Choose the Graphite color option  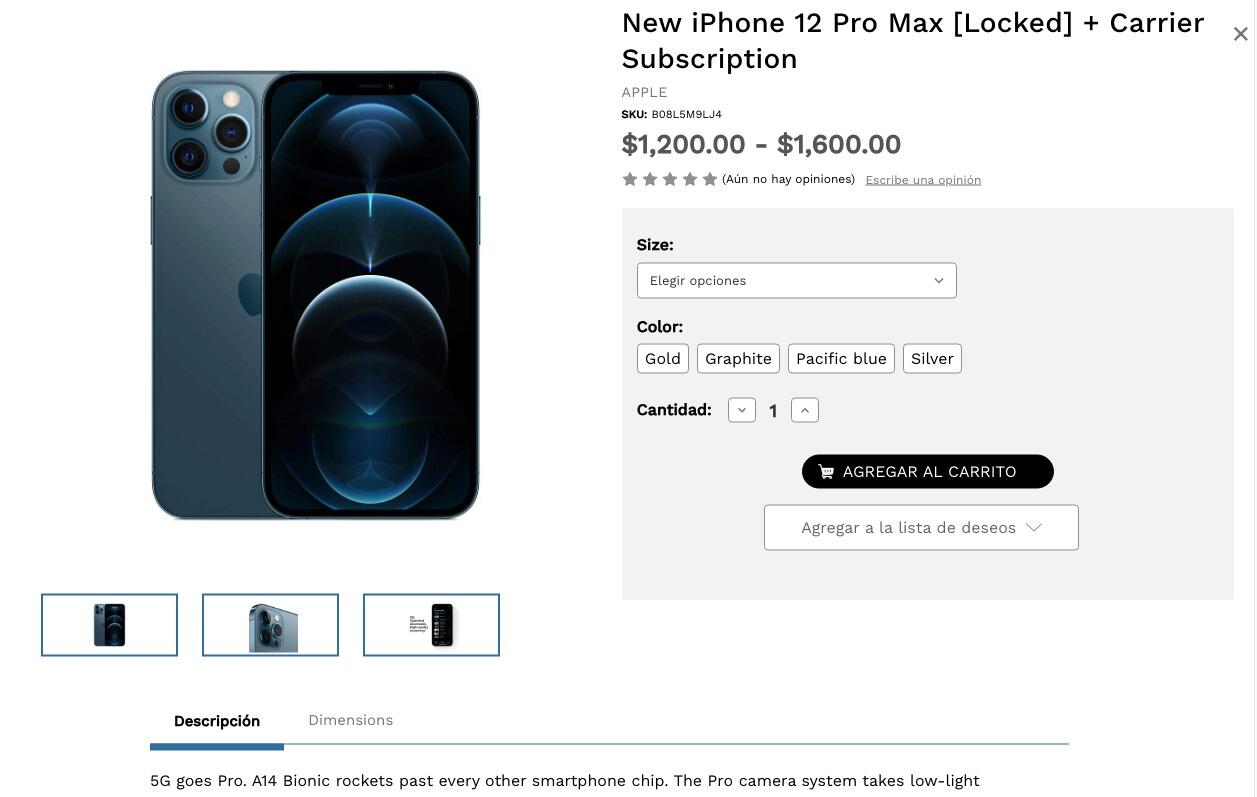point(738,359)
